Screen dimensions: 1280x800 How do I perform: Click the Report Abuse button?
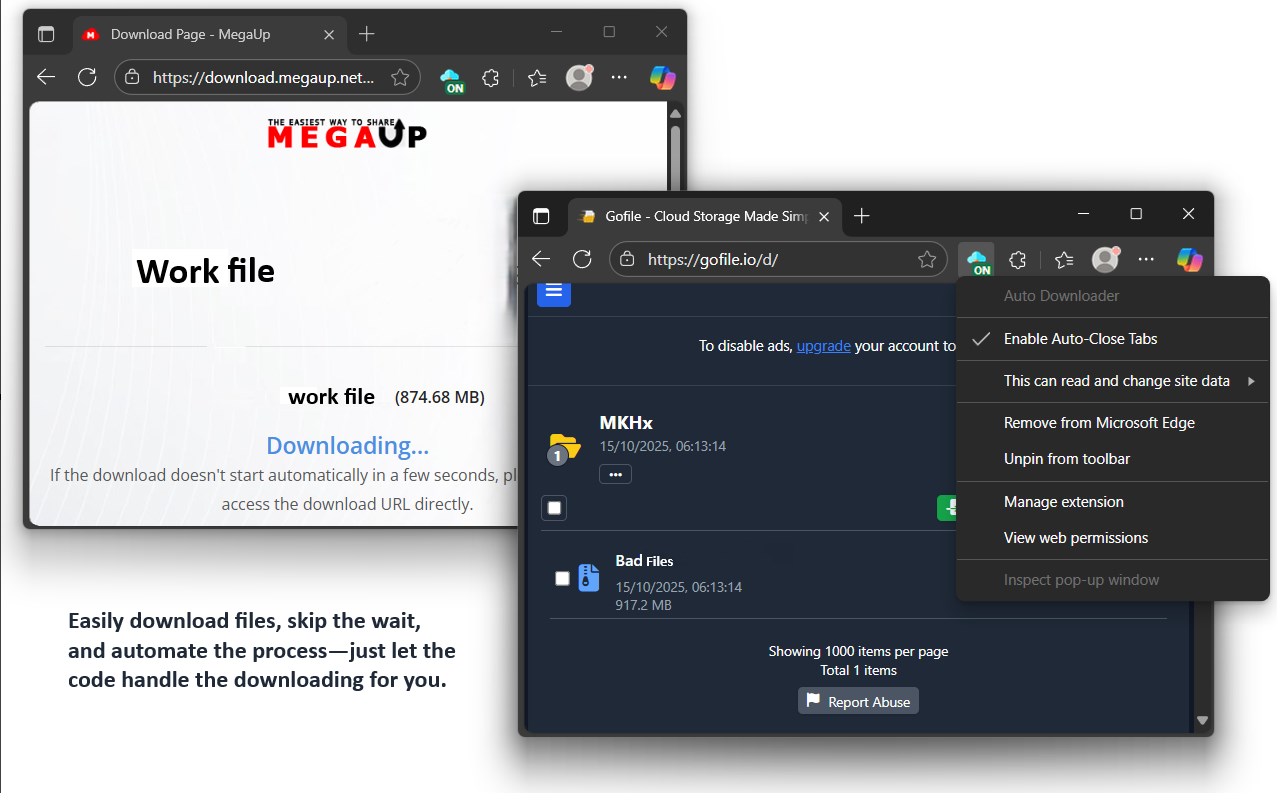[x=858, y=701]
